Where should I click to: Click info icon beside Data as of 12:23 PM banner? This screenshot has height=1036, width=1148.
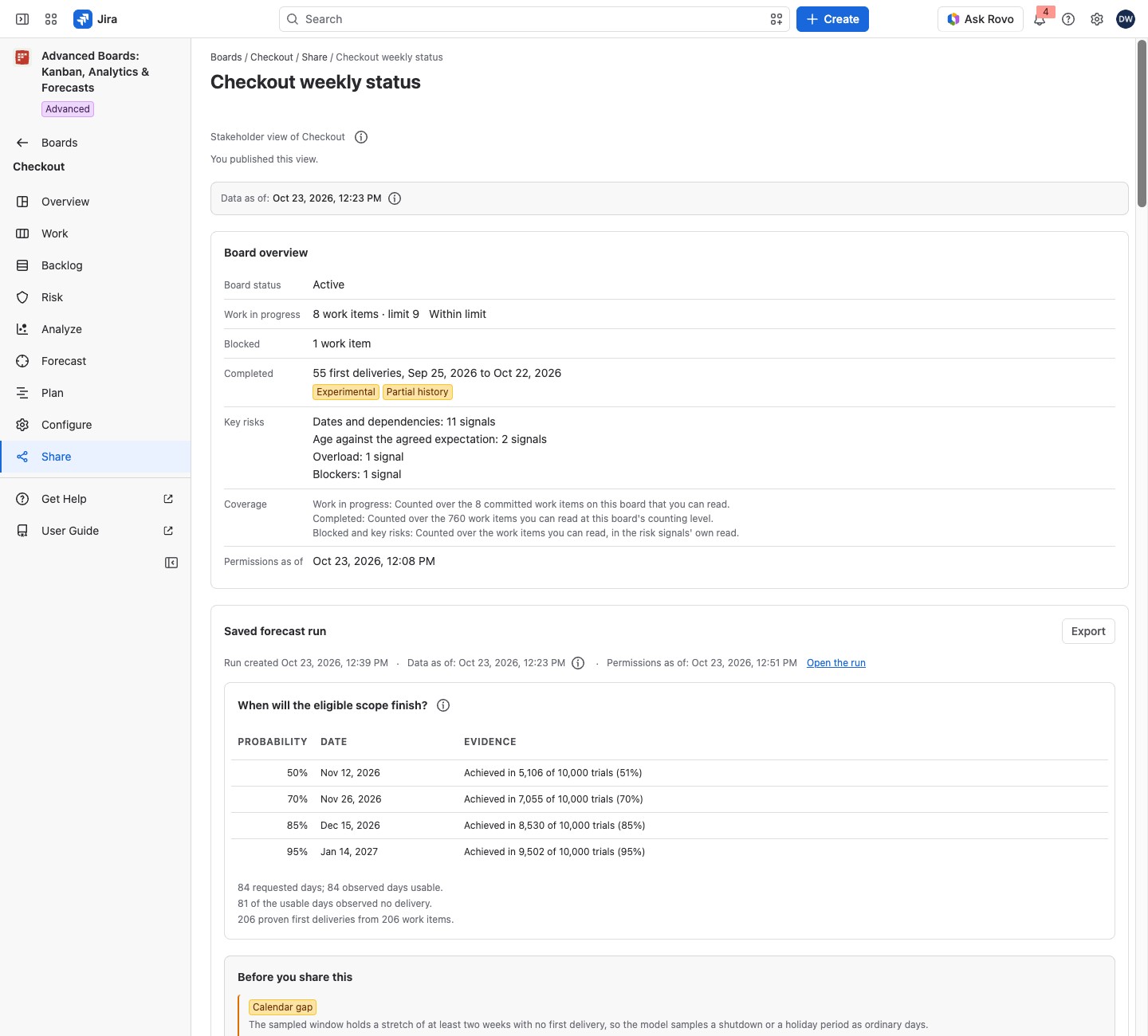pyautogui.click(x=395, y=198)
